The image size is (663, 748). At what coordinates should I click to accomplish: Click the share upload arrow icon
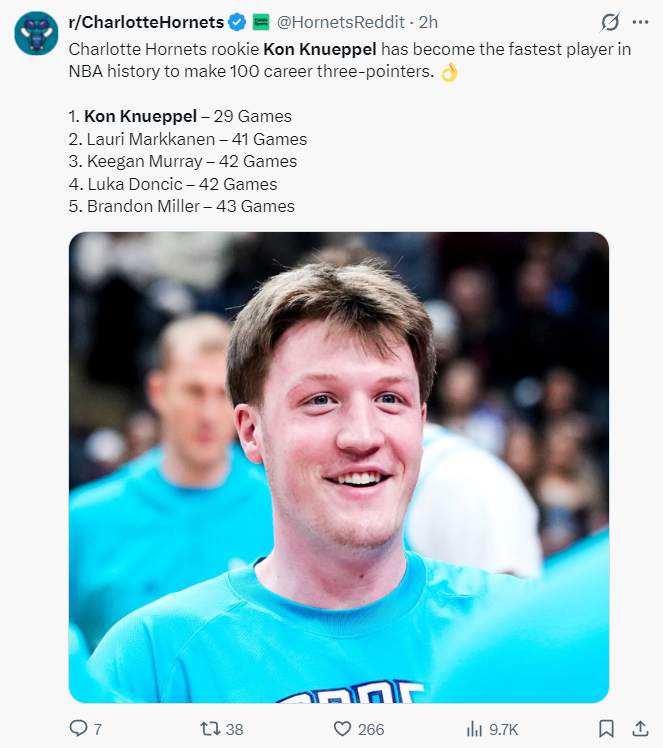[640, 729]
